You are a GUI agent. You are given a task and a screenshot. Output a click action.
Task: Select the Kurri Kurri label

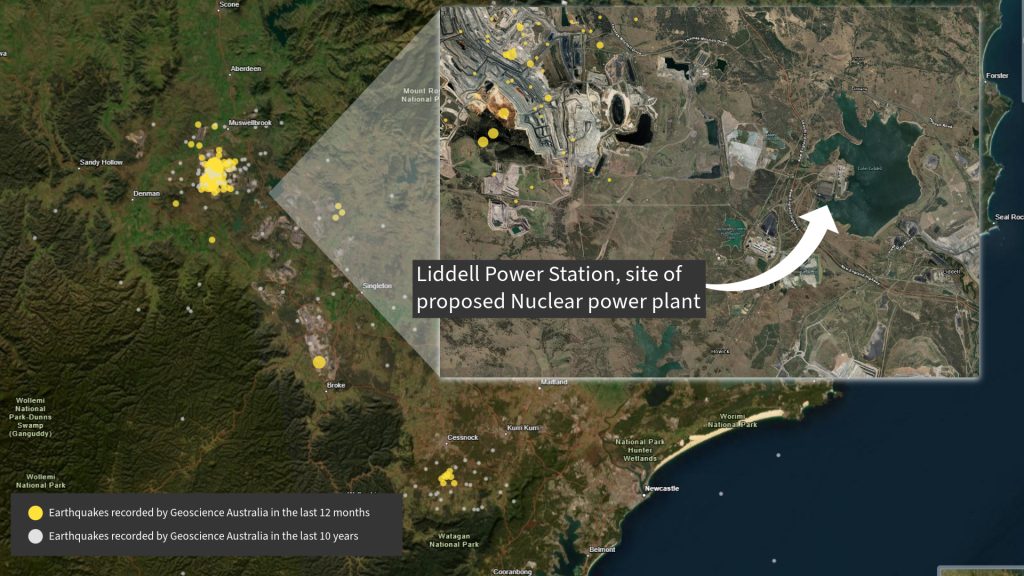(523, 428)
